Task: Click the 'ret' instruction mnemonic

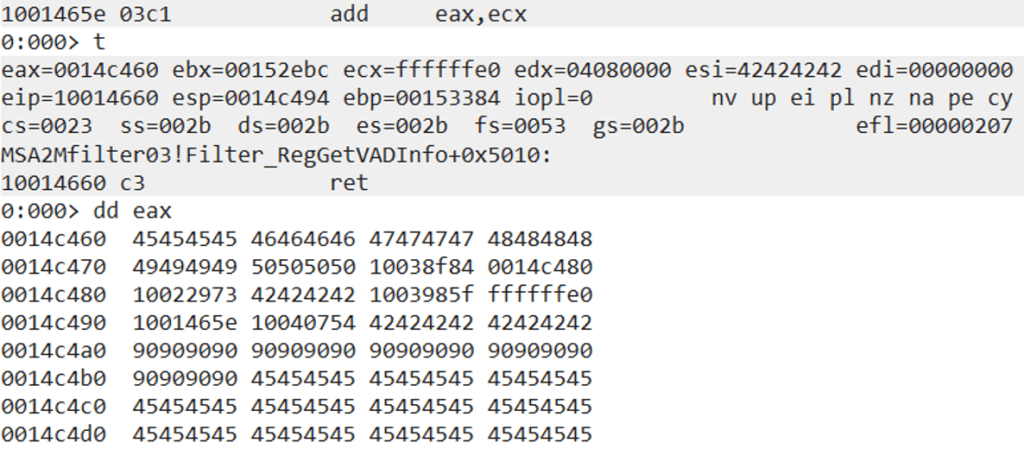Action: 348,184
